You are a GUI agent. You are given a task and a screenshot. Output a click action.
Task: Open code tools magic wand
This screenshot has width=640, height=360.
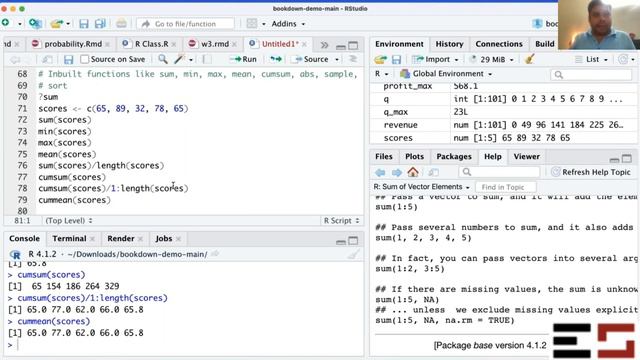click(x=179, y=59)
